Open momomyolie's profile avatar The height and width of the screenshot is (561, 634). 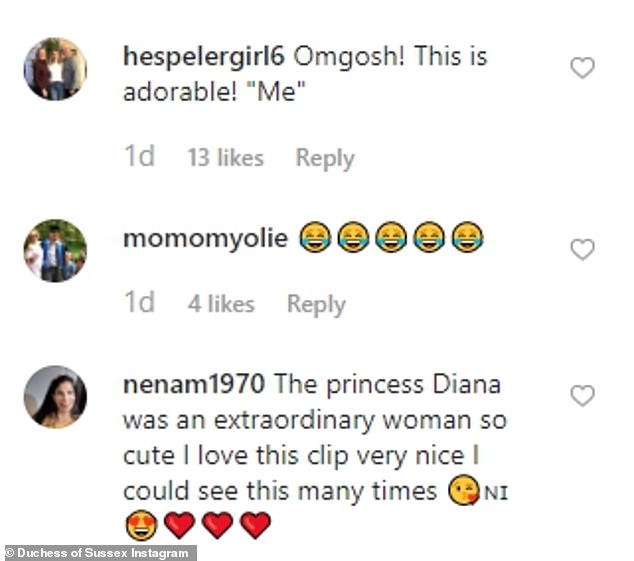point(55,250)
